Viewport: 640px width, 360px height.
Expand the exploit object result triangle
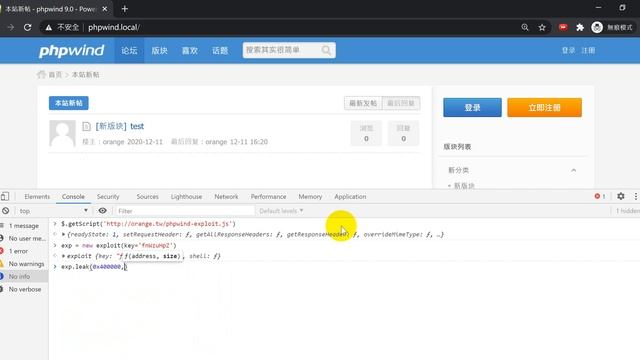coord(64,256)
